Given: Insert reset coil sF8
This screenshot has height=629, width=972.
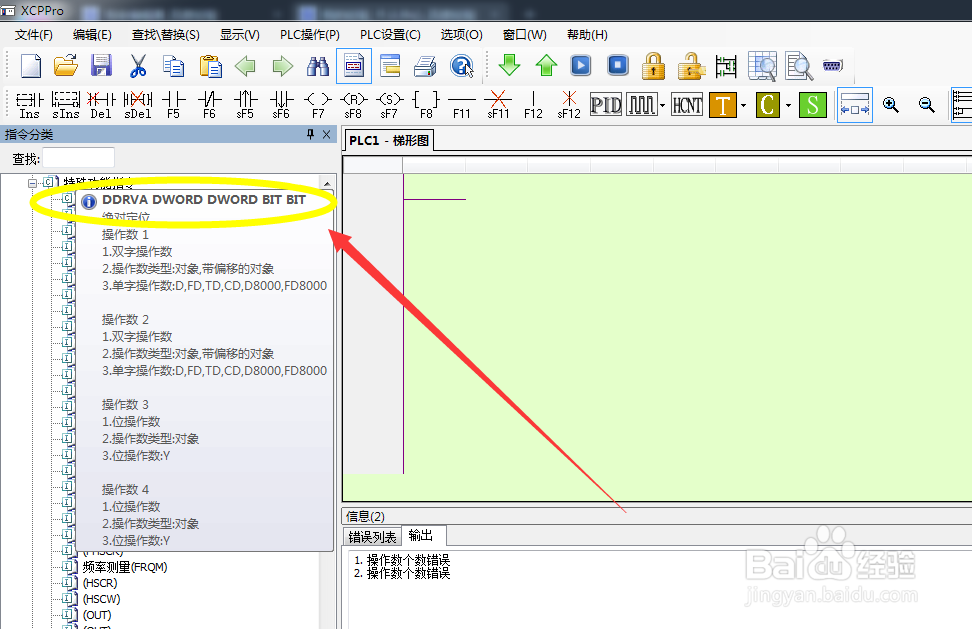Looking at the screenshot, I should click(x=353, y=105).
